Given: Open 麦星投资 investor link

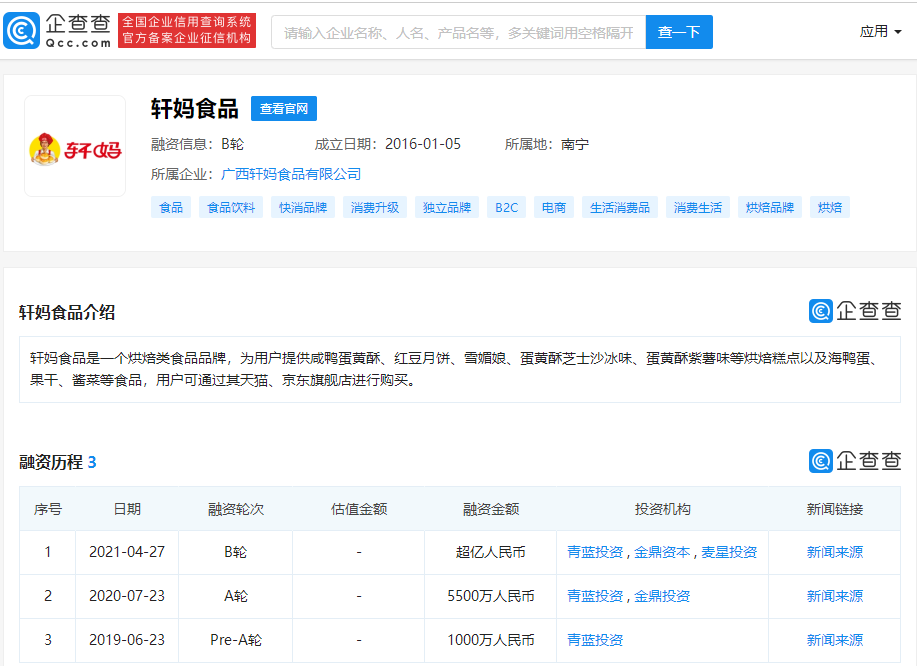Looking at the screenshot, I should [729, 552].
